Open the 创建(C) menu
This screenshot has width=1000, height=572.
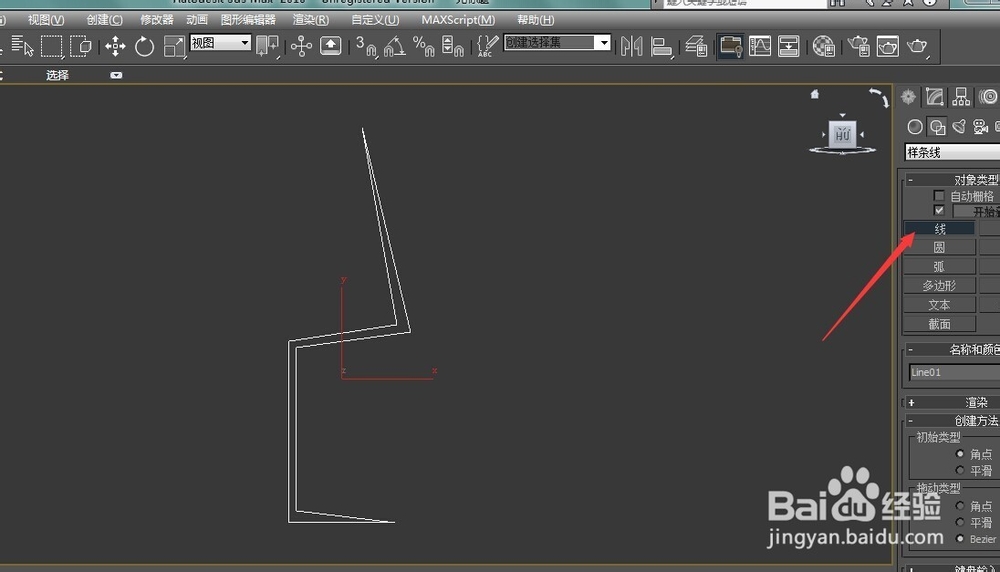[x=105, y=20]
